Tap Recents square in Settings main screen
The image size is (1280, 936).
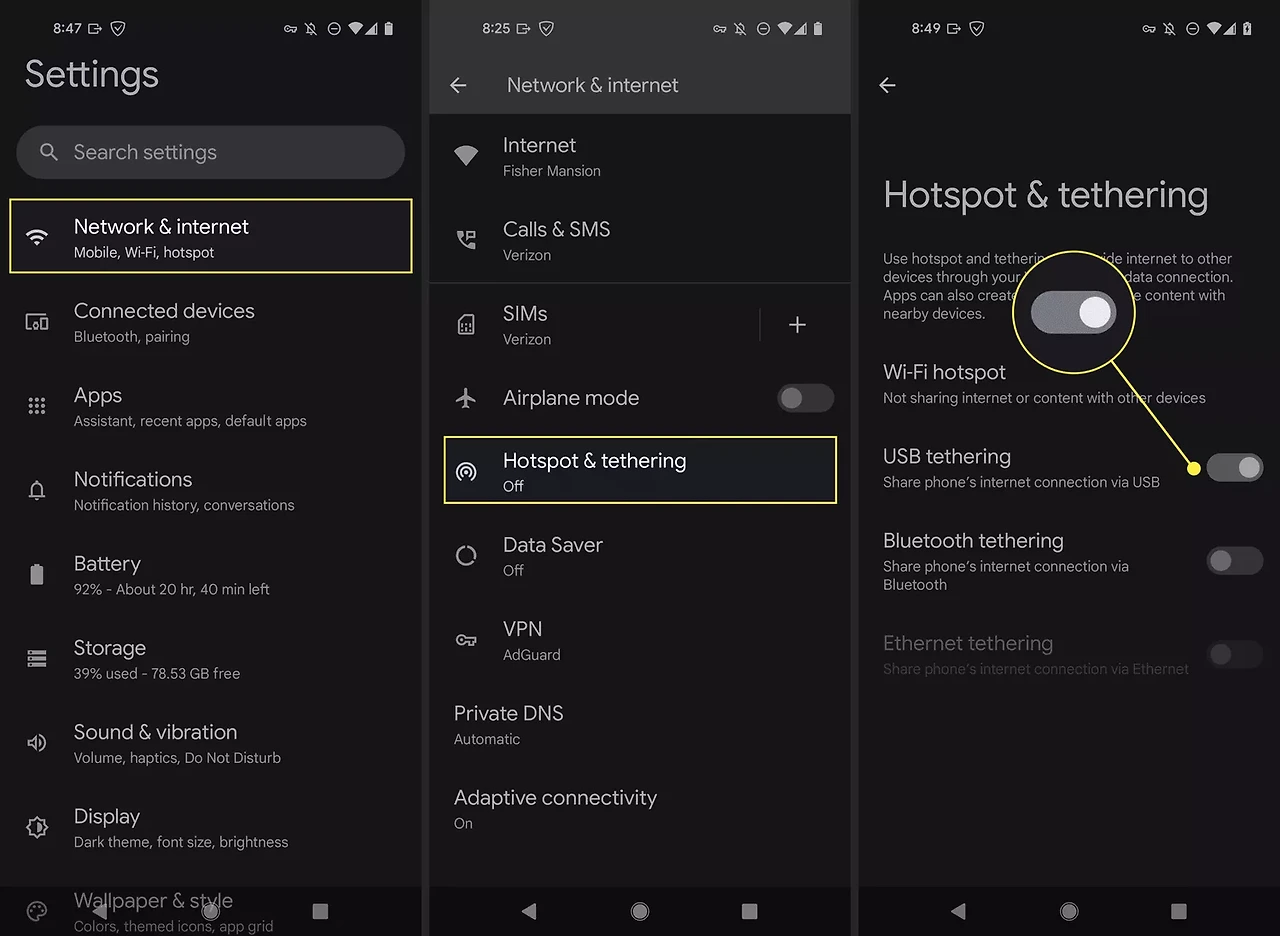tap(320, 911)
